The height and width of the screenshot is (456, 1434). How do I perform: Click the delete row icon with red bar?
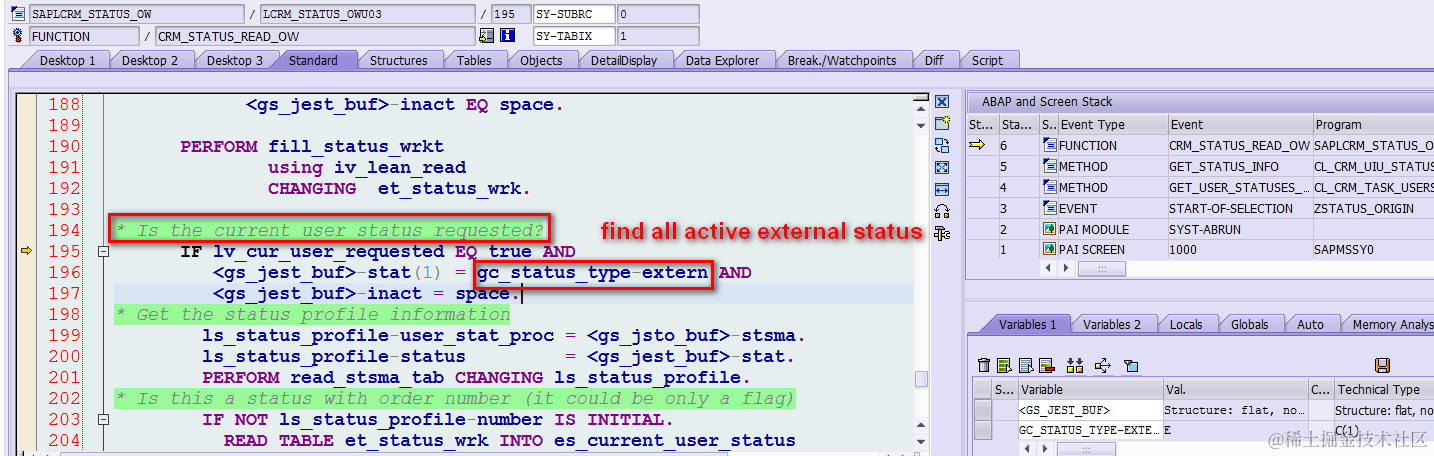[1046, 366]
